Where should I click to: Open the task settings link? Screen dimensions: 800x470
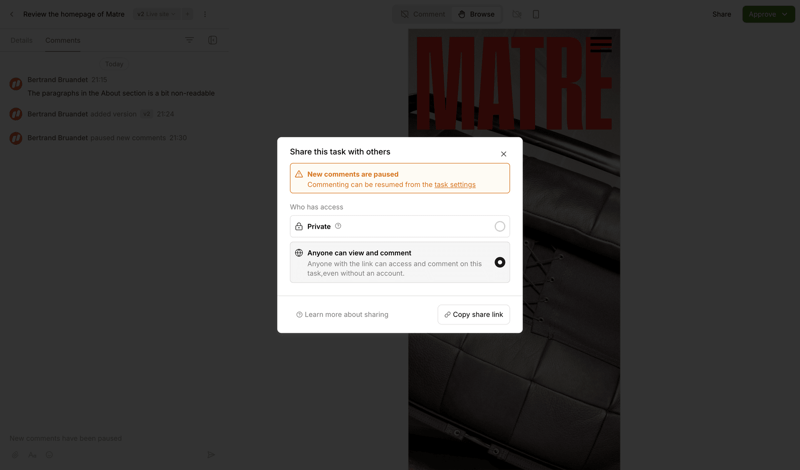pos(455,185)
